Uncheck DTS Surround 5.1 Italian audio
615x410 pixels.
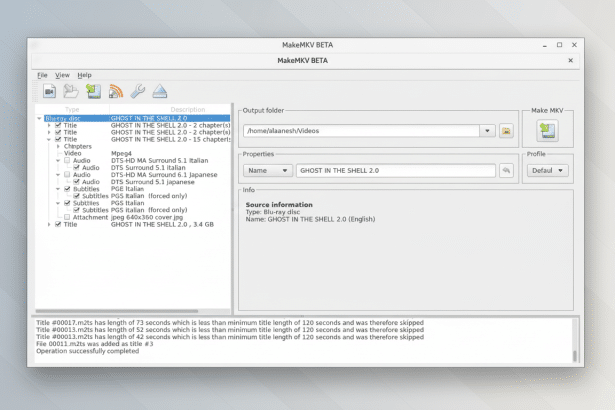tap(76, 168)
